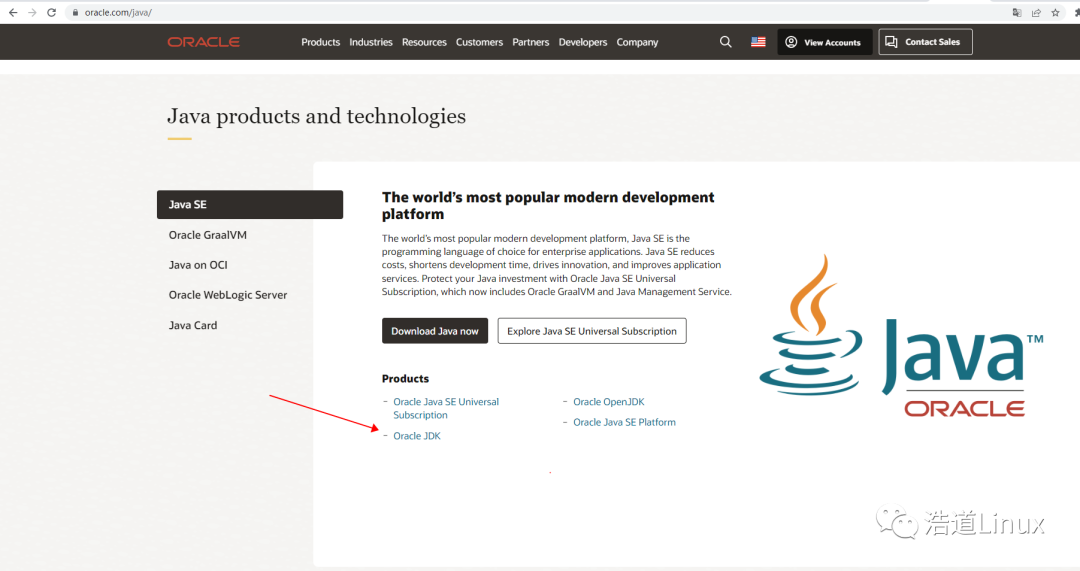
Task: Click the Oracle logo in header
Action: 203,42
